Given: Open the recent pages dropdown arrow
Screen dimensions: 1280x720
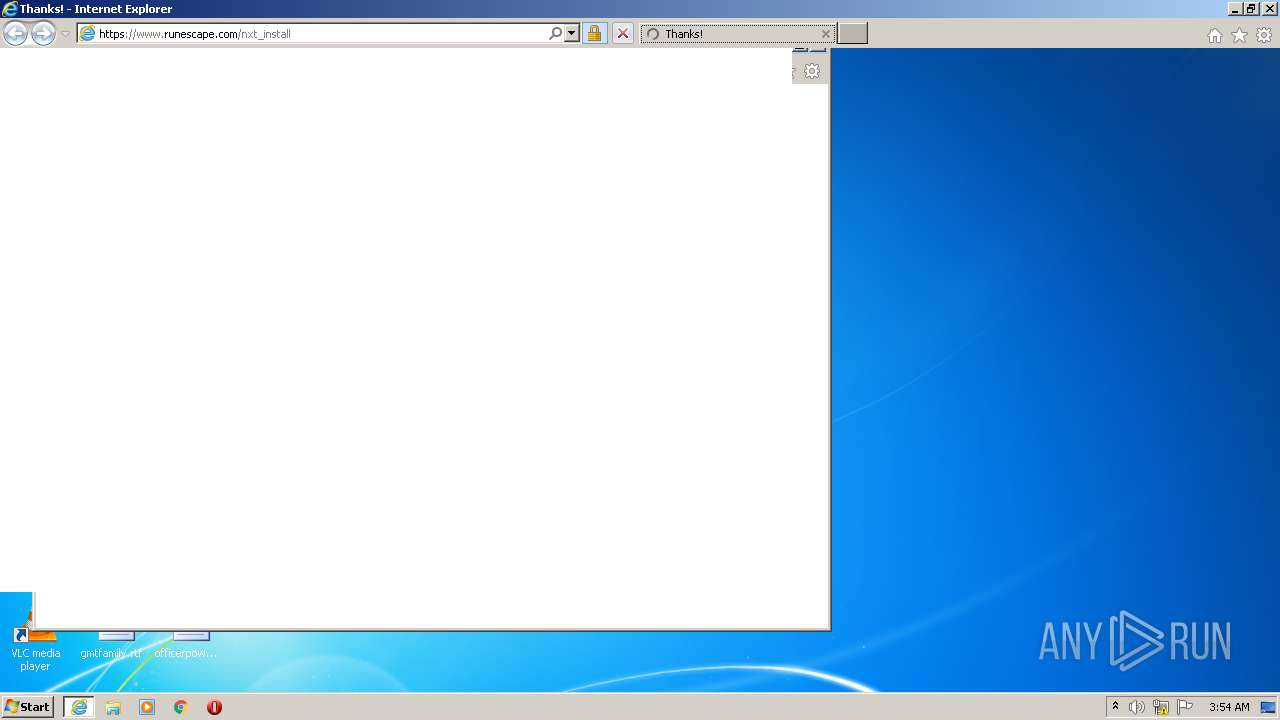Looking at the screenshot, I should click(65, 34).
